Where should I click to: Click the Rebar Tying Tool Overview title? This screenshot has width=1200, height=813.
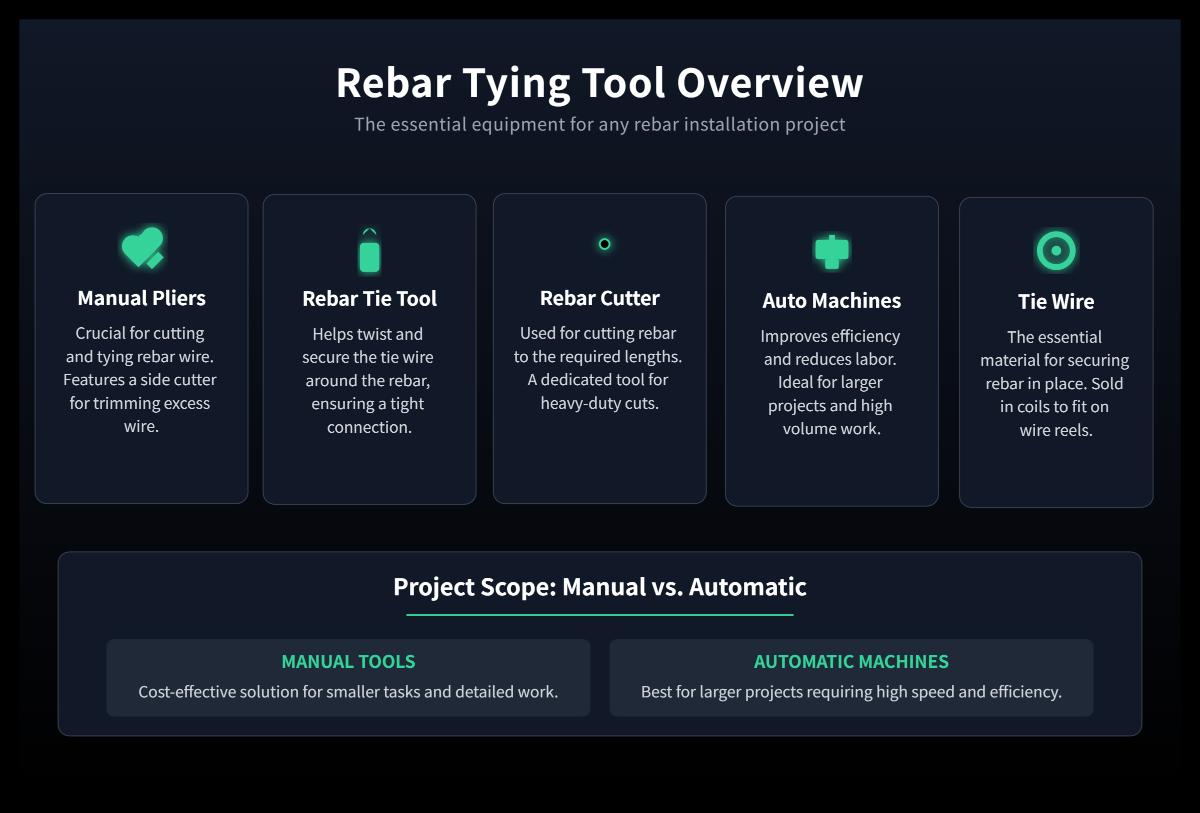pos(600,84)
